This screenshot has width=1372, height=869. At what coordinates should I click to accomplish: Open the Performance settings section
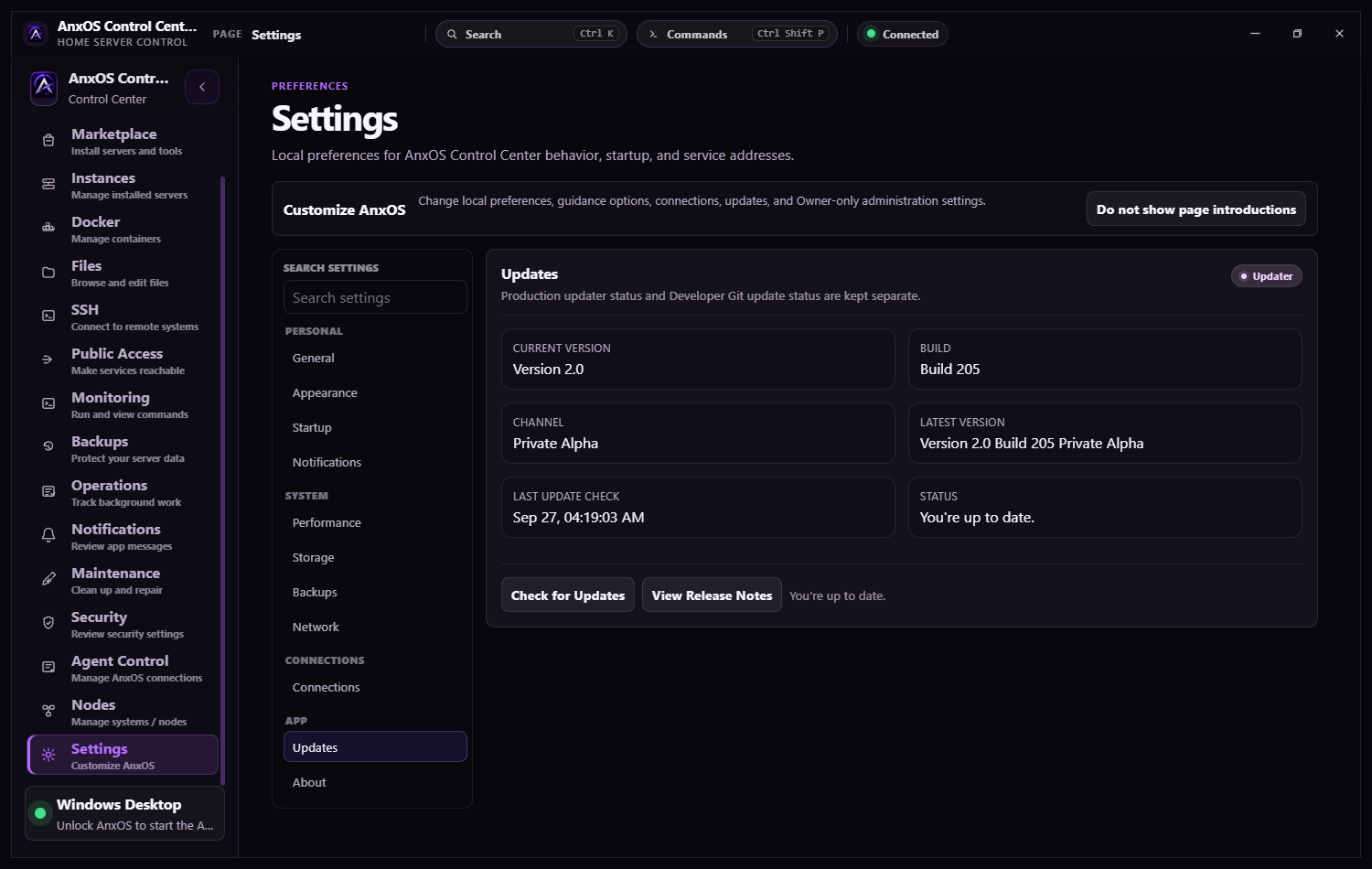(375, 523)
